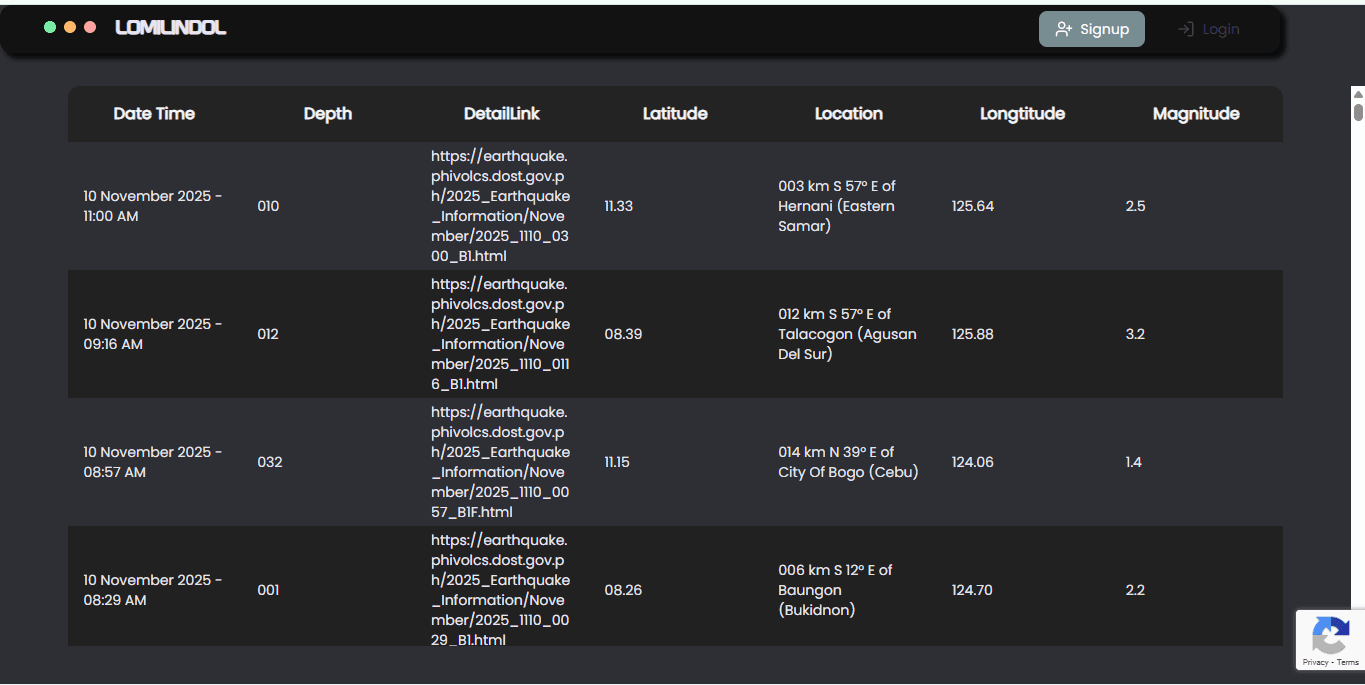Open the Login link
This screenshot has width=1365, height=685.
pos(1209,29)
